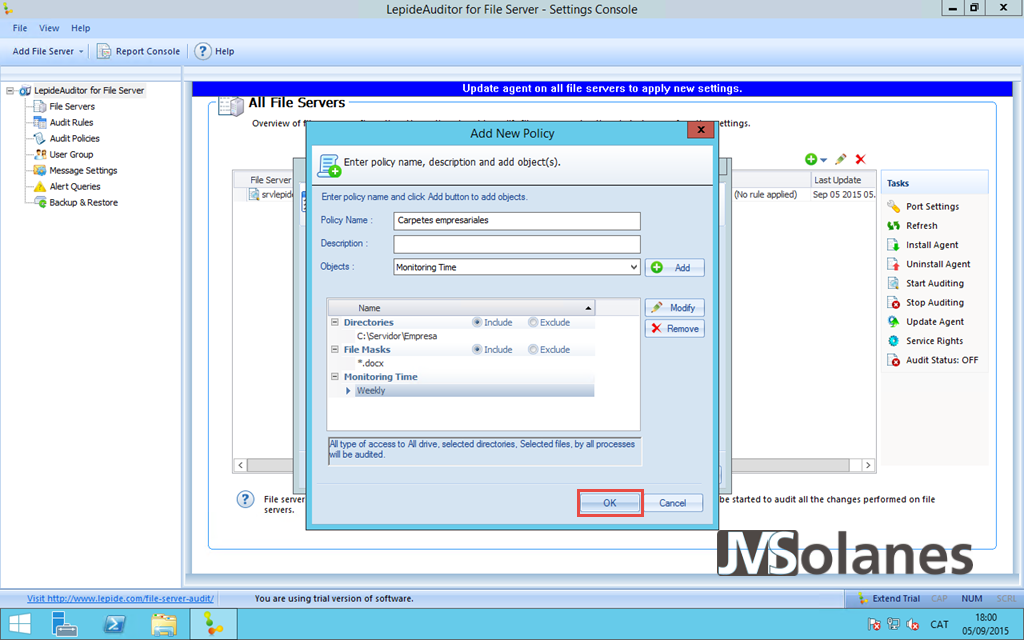This screenshot has height=640, width=1024.
Task: Open the View menu
Action: tap(49, 28)
